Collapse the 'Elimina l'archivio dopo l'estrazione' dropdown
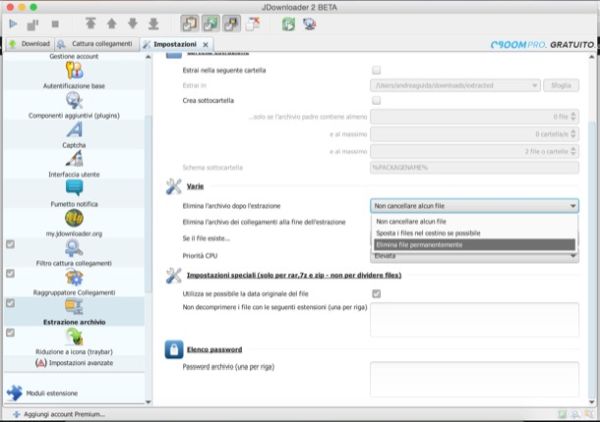The height and width of the screenshot is (422, 600). pos(473,205)
